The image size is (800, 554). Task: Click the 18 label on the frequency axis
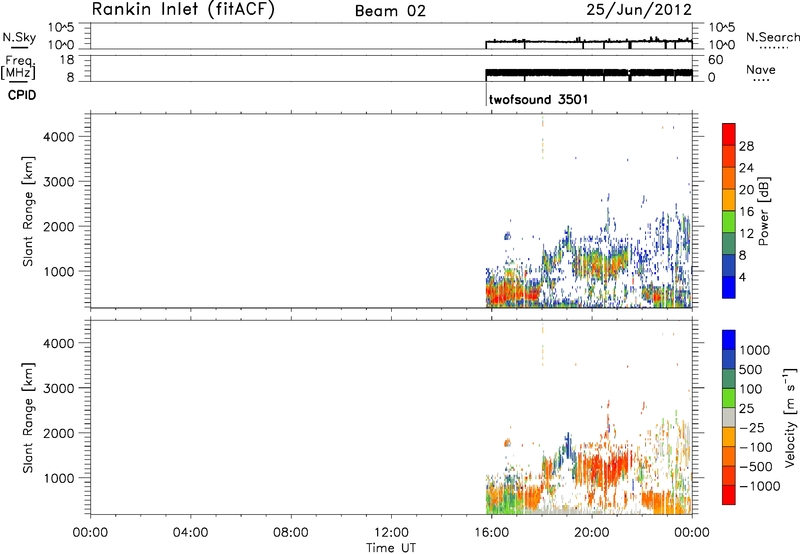(x=67, y=60)
